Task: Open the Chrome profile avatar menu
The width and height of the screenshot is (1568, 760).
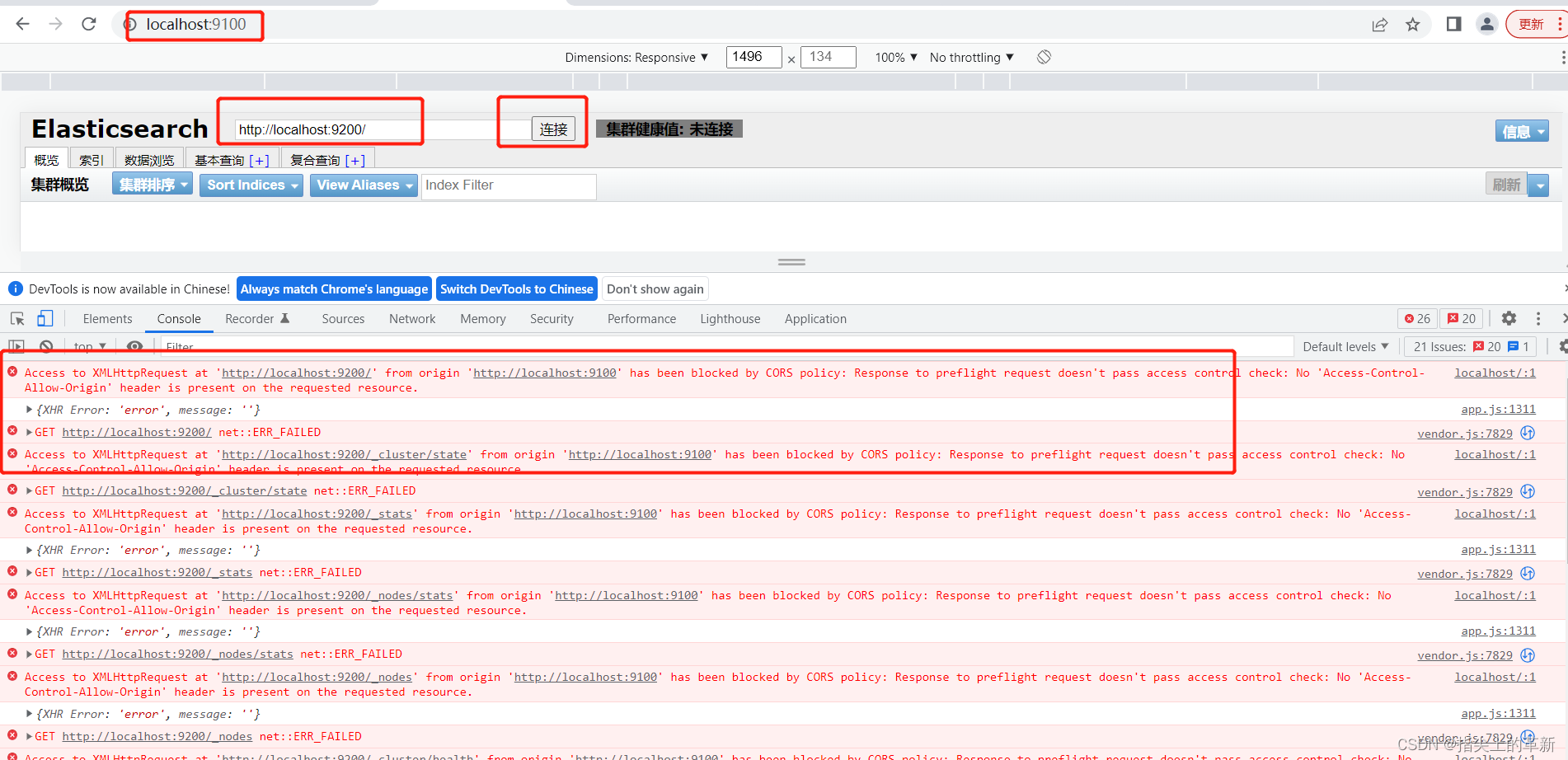Action: [1487, 24]
